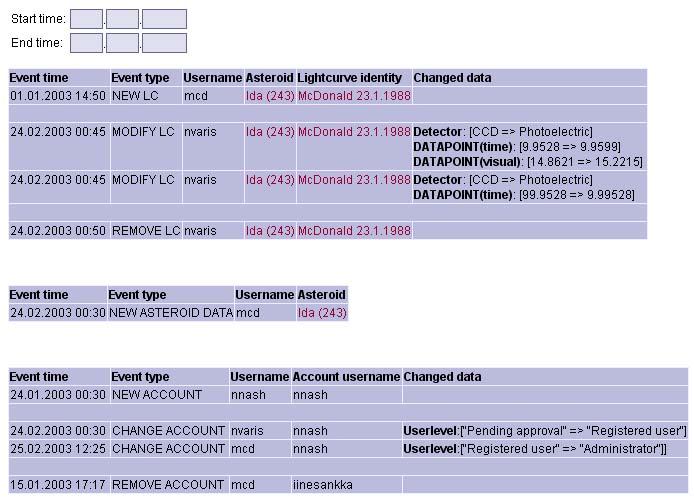This screenshot has width=694, height=500.
Task: Follow McDonald 23.1.1988 link in REMOVE LC row
Action: point(354,231)
